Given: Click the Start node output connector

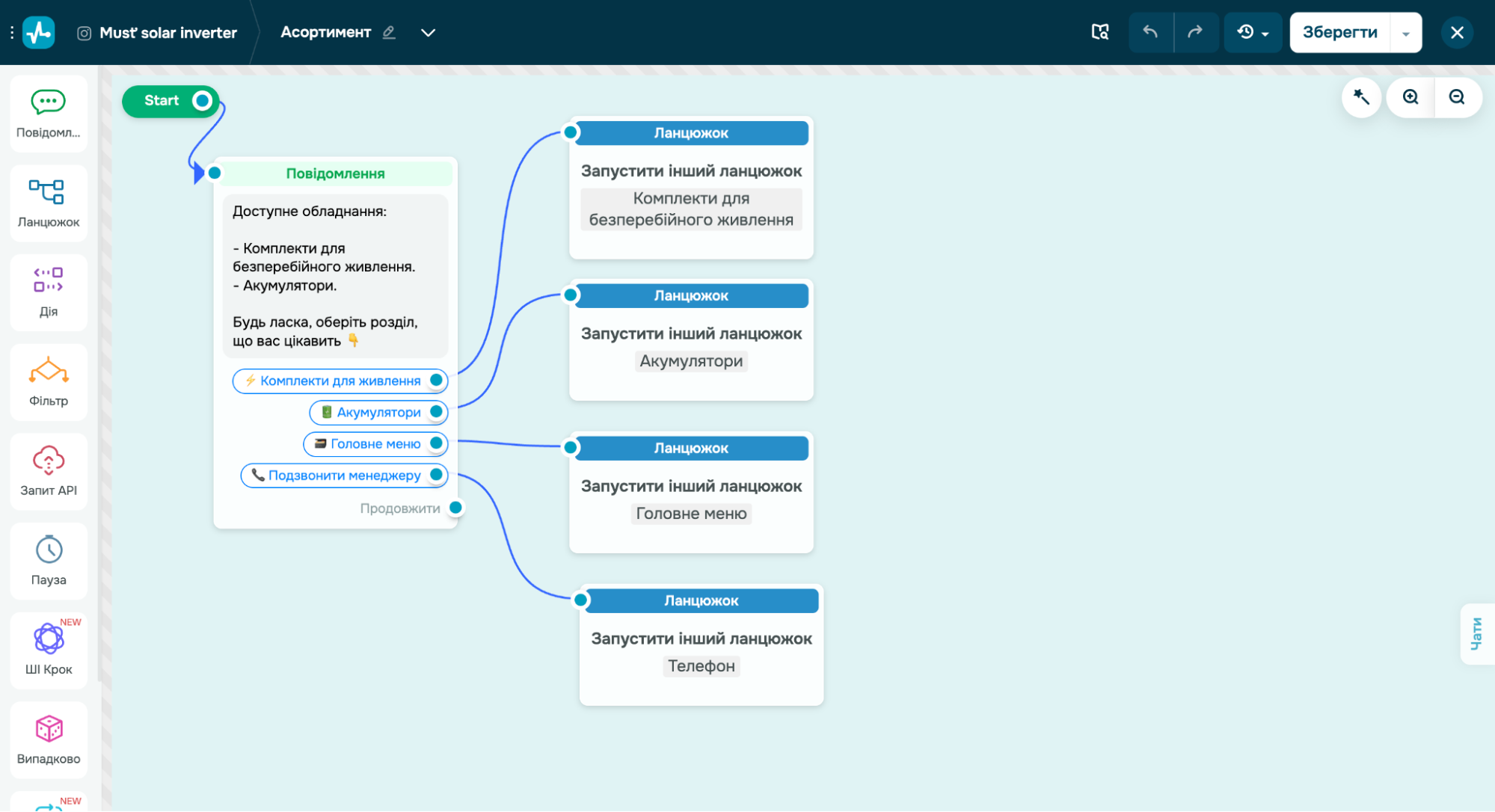Looking at the screenshot, I should [x=202, y=101].
